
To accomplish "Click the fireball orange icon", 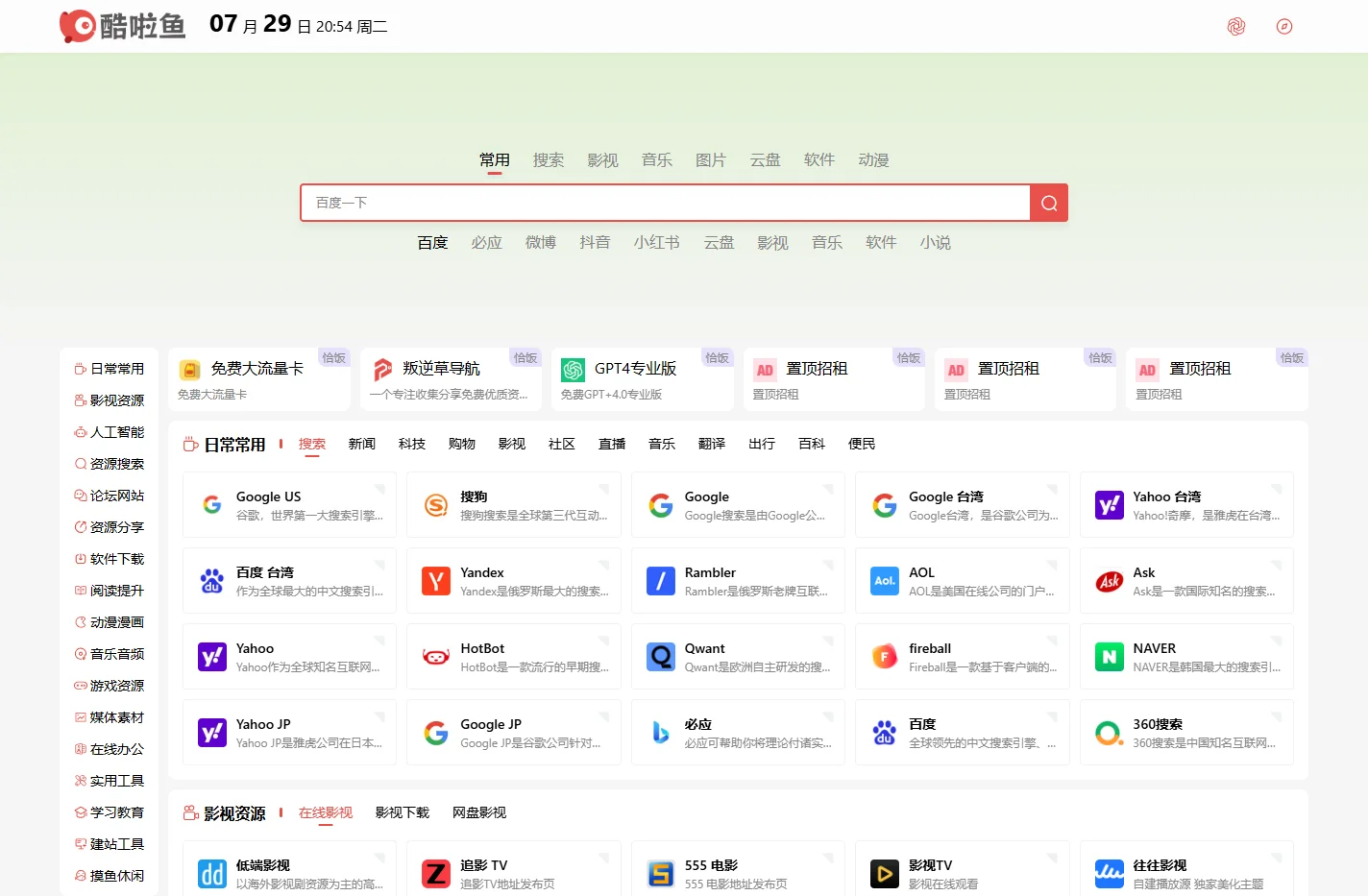I will [885, 657].
